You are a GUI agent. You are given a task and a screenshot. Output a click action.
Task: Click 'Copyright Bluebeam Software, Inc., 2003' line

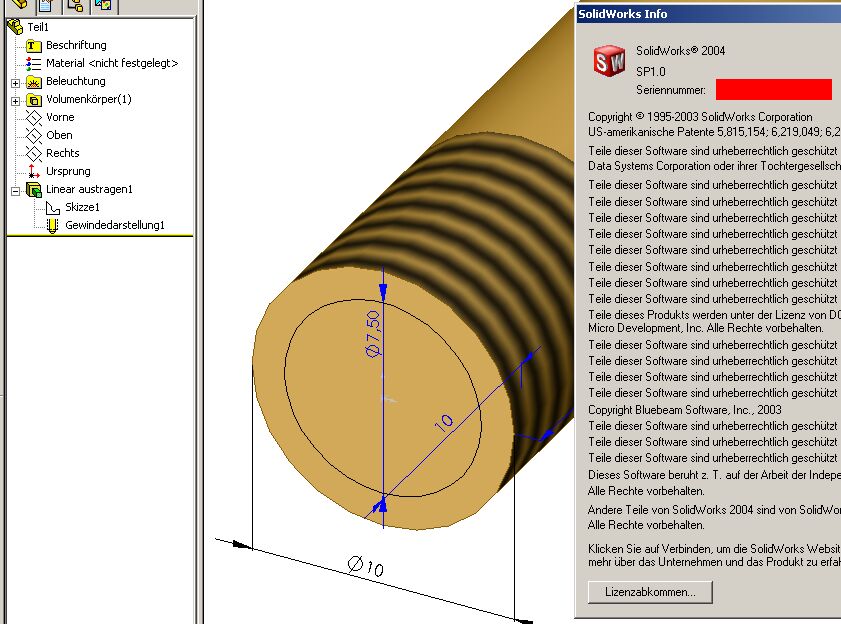click(x=685, y=410)
